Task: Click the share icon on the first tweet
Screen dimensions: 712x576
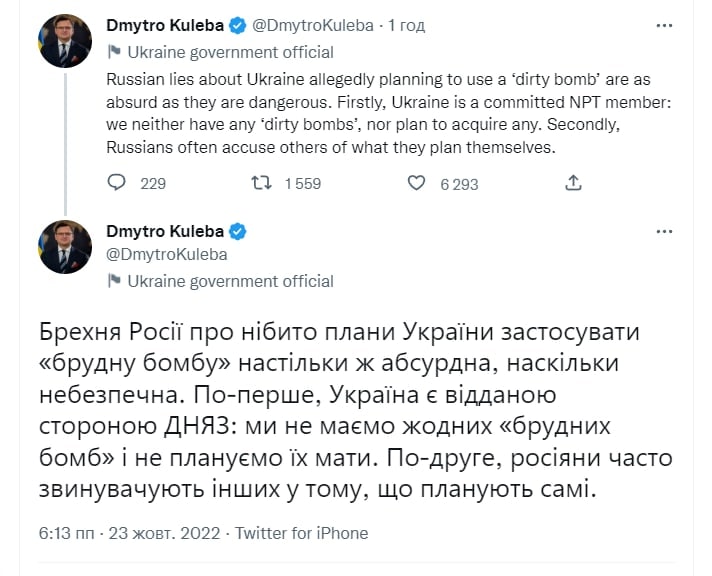Action: [x=573, y=183]
